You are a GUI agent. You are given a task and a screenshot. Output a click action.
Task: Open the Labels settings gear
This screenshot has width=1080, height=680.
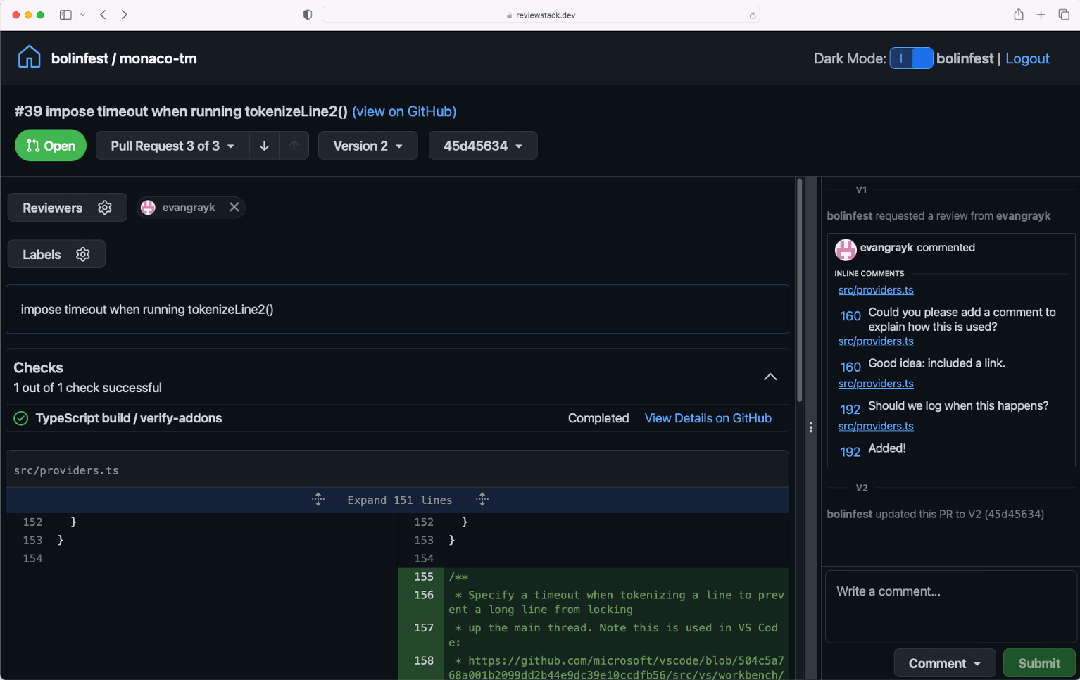83,254
